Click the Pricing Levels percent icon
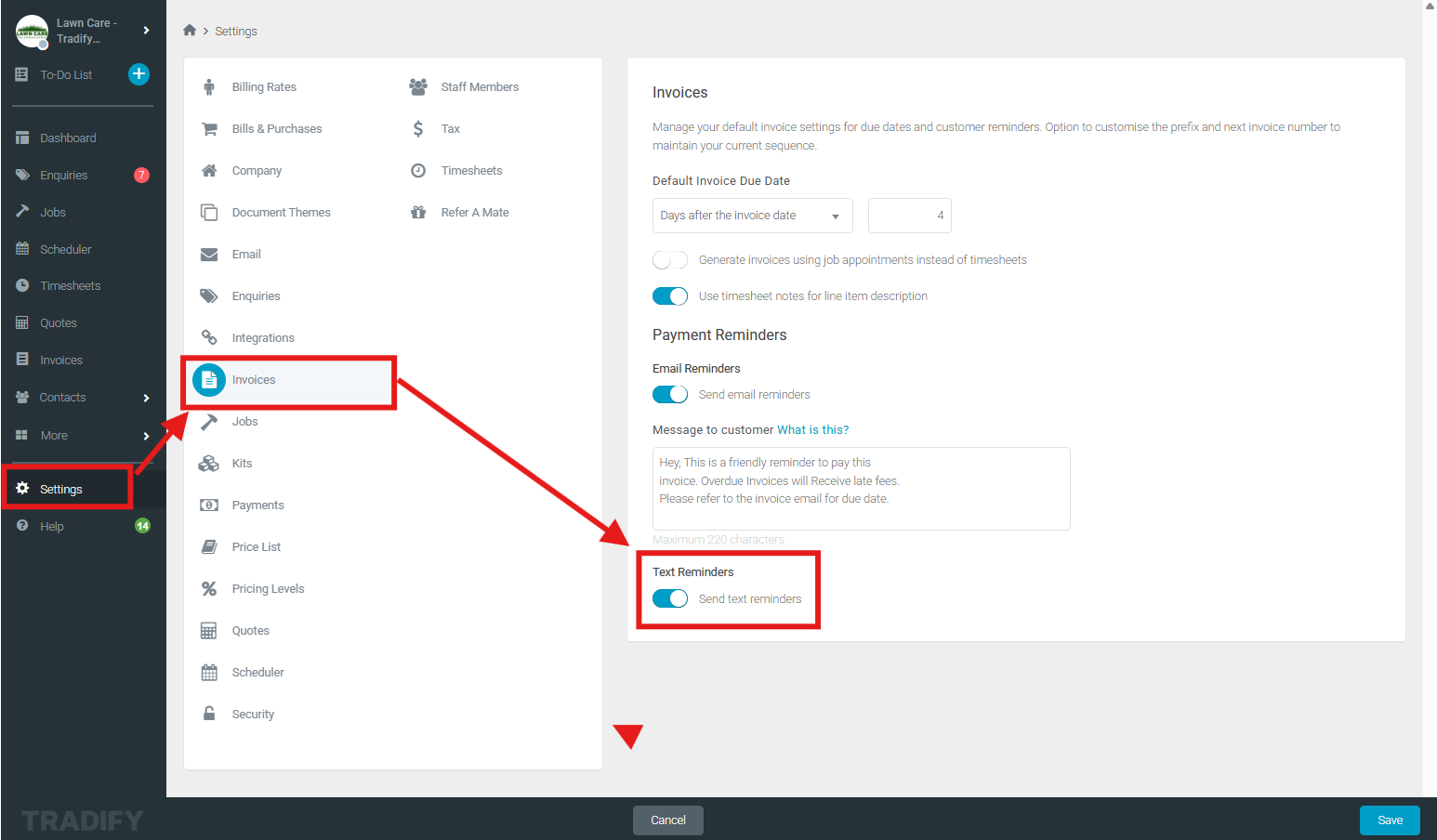 tap(209, 589)
